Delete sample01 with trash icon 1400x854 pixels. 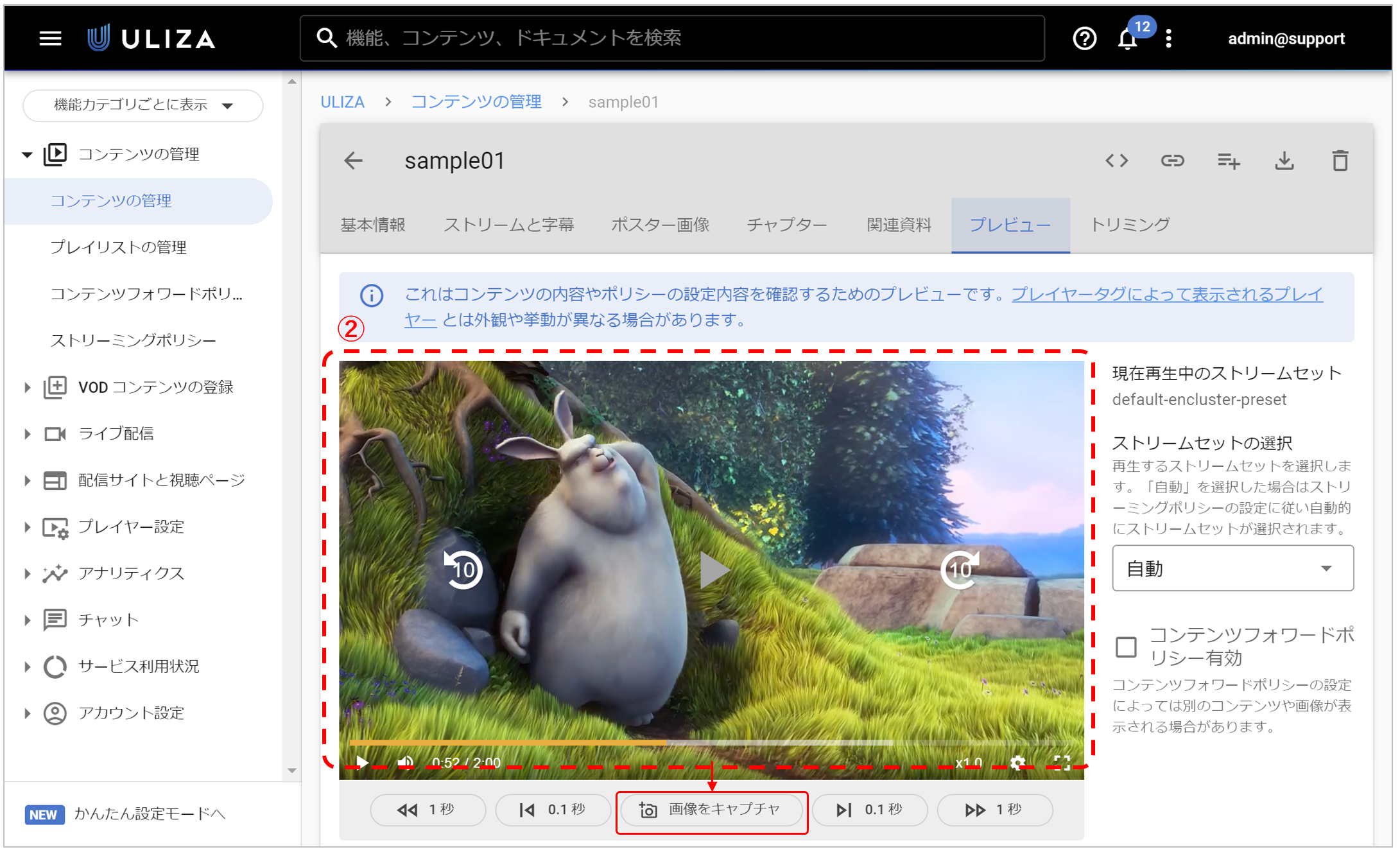(x=1340, y=161)
